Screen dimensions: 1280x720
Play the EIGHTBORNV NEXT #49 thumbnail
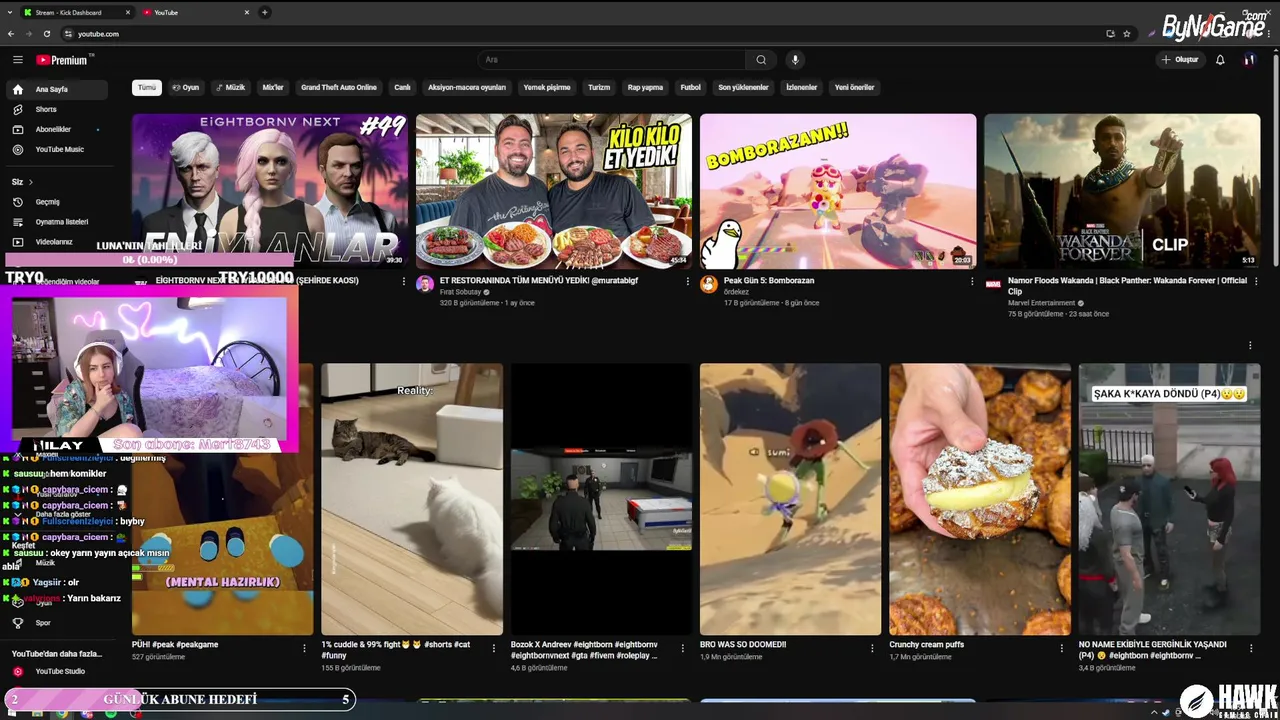pyautogui.click(x=270, y=191)
